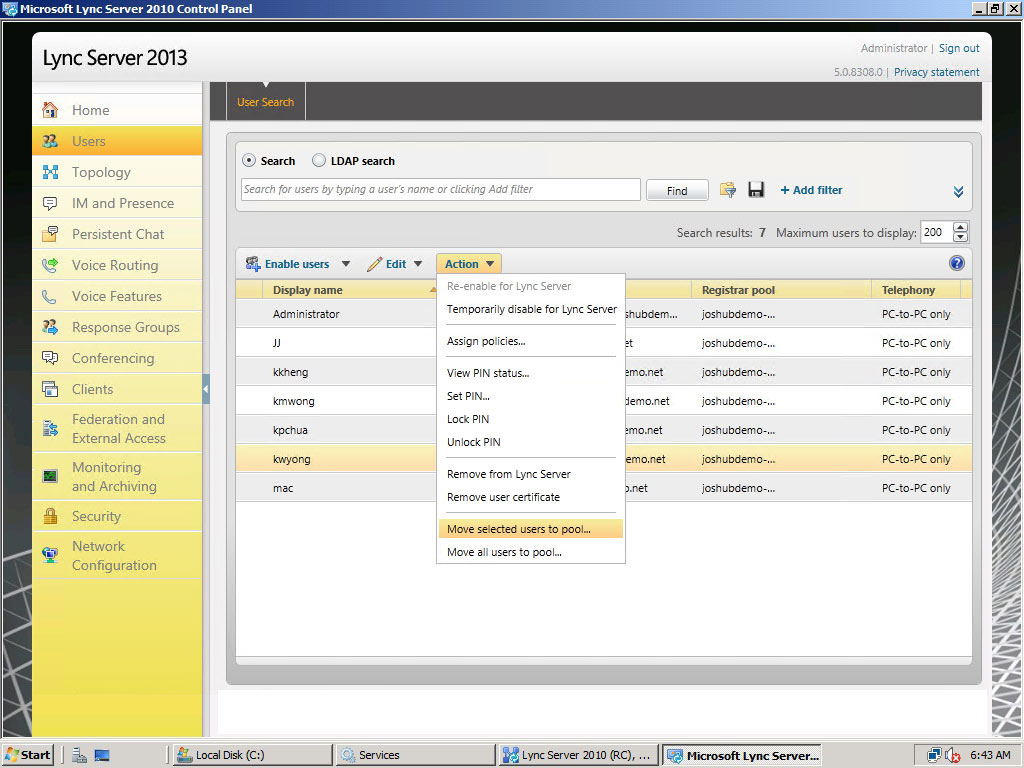Choose Temporarily disable for Lync Server
The image size is (1024, 768).
[x=532, y=309]
